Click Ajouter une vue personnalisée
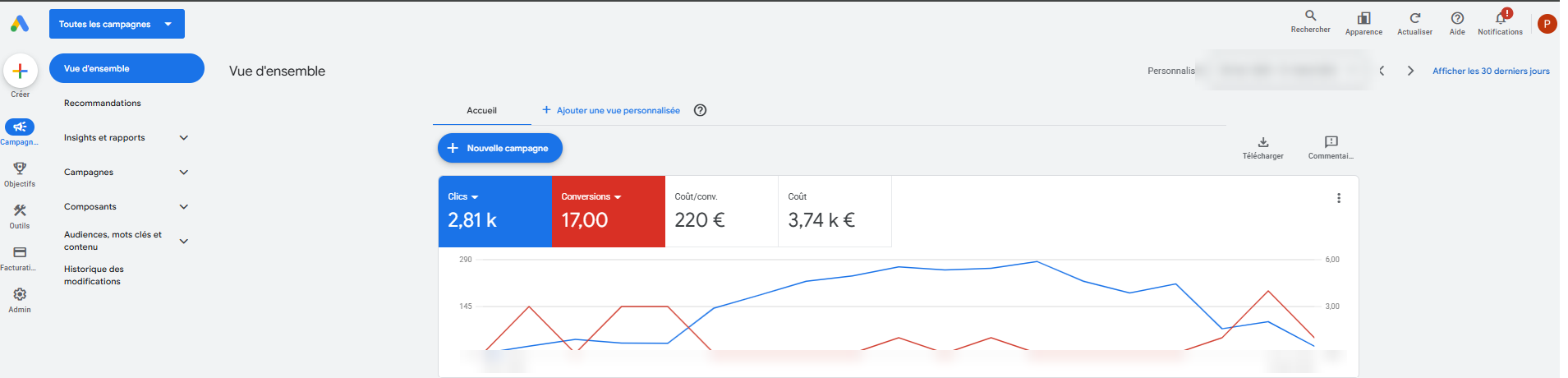The width and height of the screenshot is (1568, 378). pyautogui.click(x=611, y=110)
